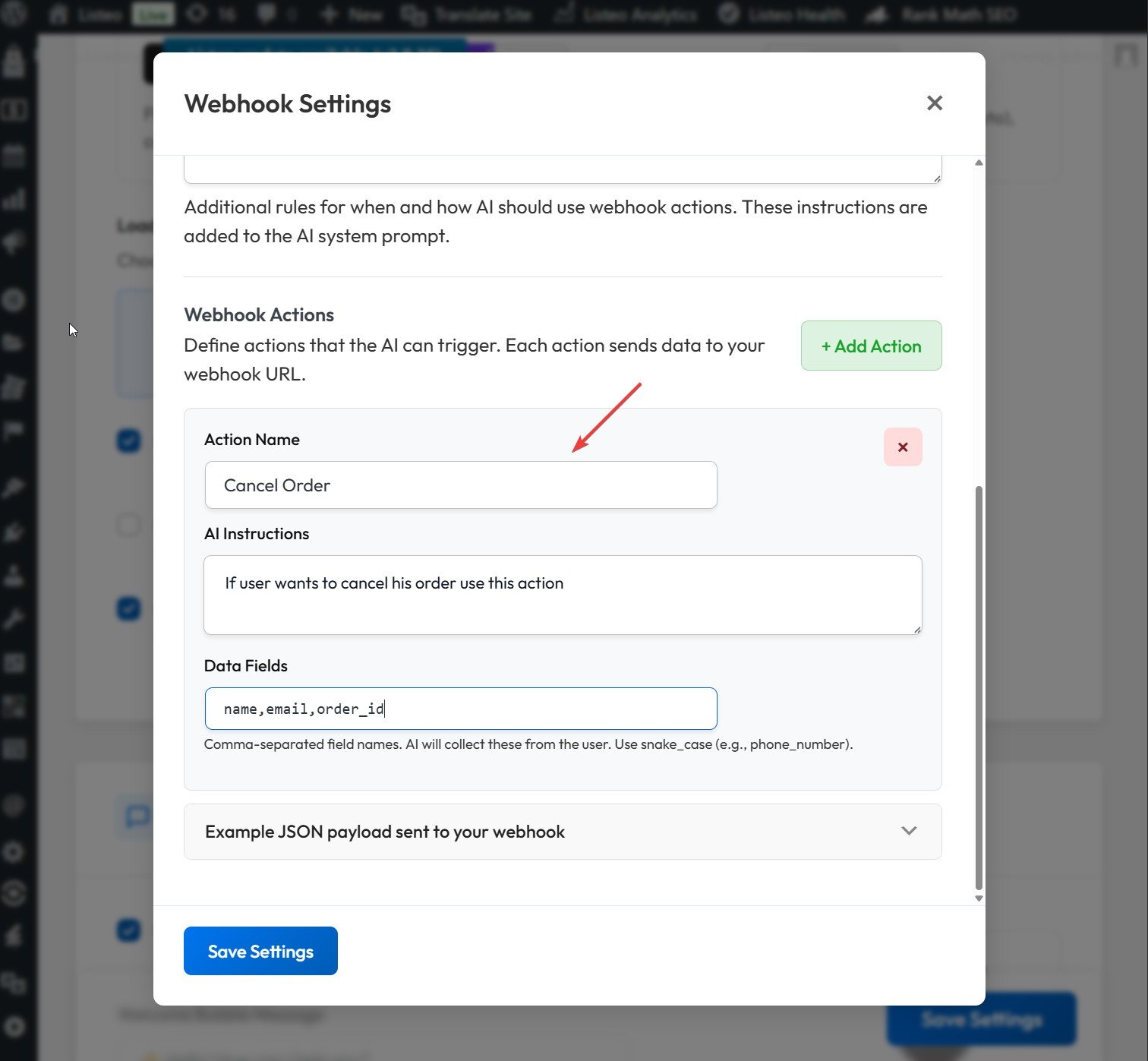Remove the Cancel Order action with red X
Image resolution: width=1148 pixels, height=1061 pixels.
pos(902,447)
